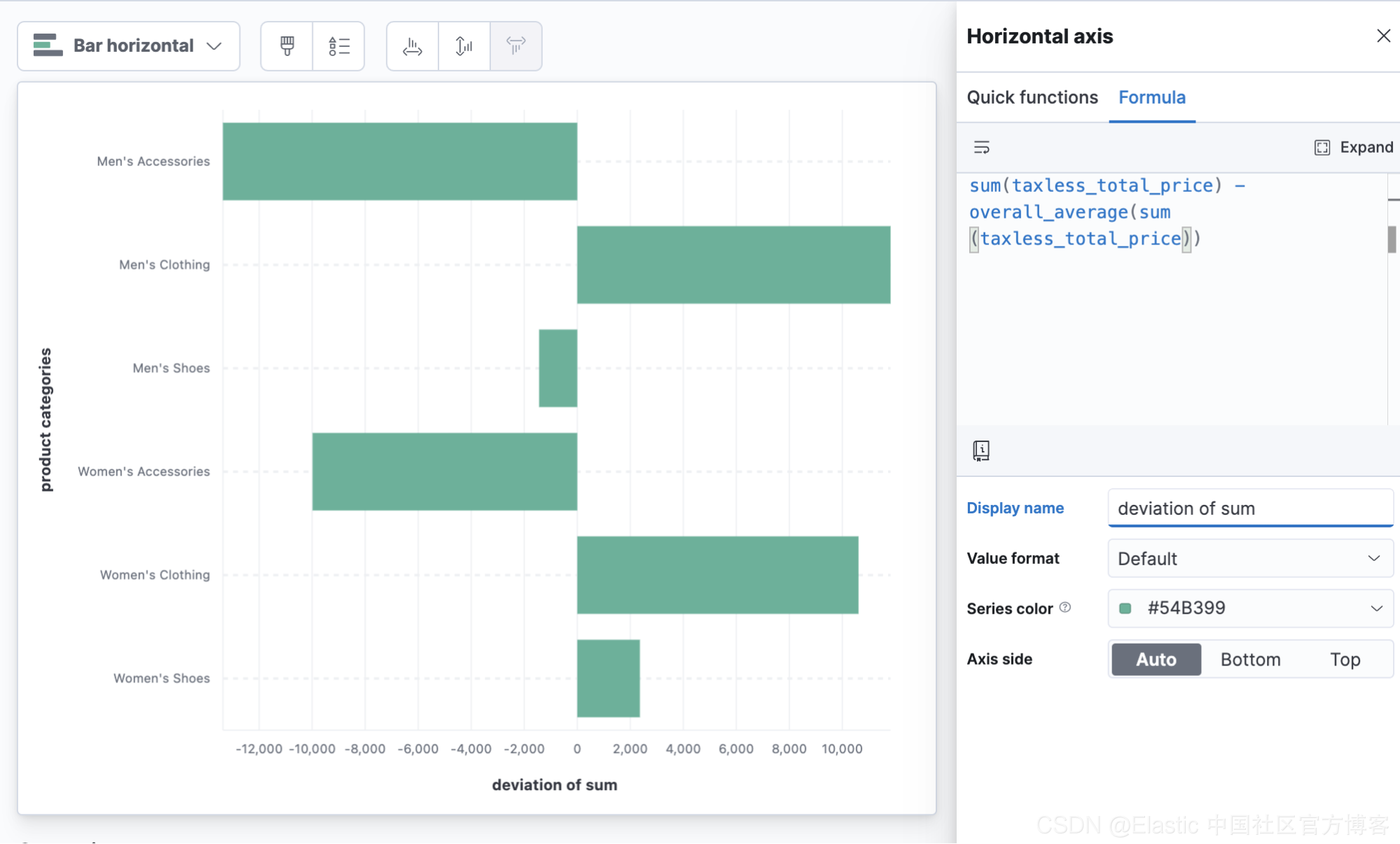
Task: Click the disabled right axis settings icon
Action: [x=516, y=46]
